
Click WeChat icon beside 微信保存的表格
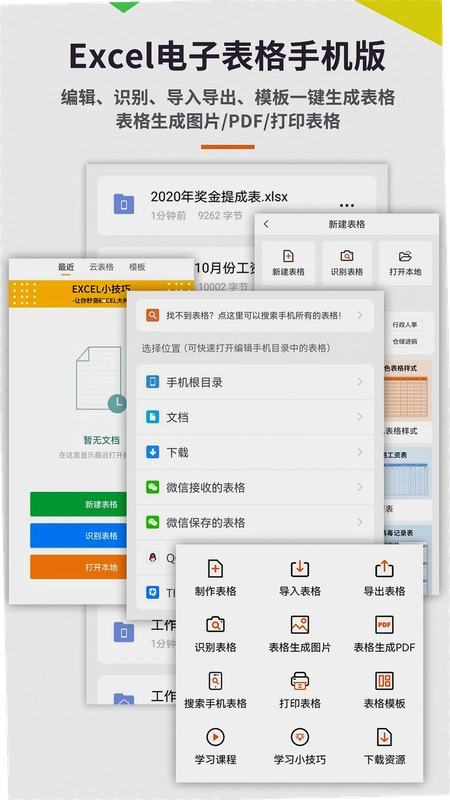coord(152,522)
